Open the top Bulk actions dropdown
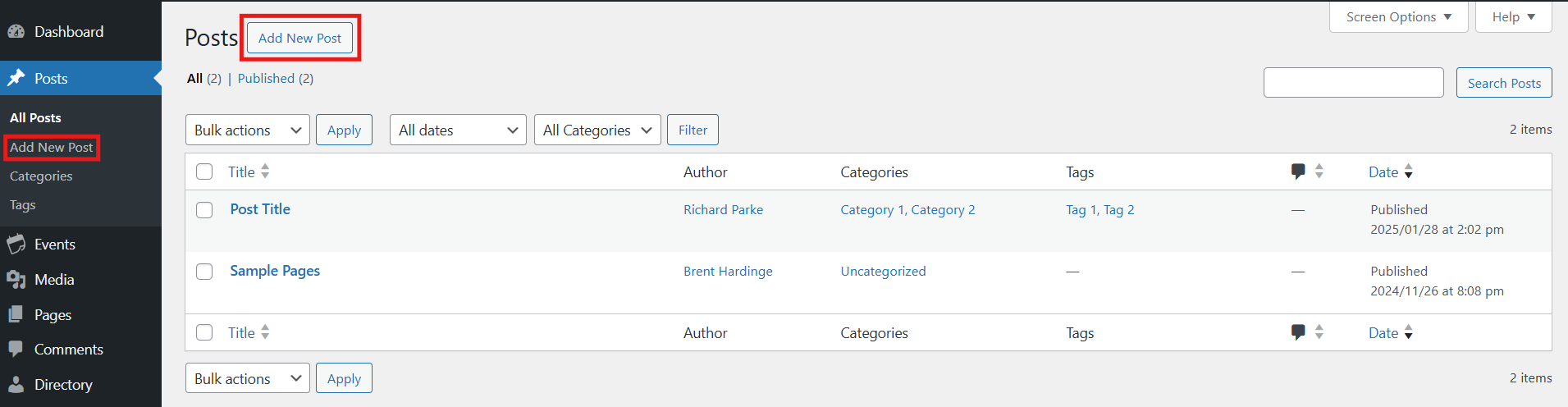Screen dimensions: 1568x407 pos(248,130)
